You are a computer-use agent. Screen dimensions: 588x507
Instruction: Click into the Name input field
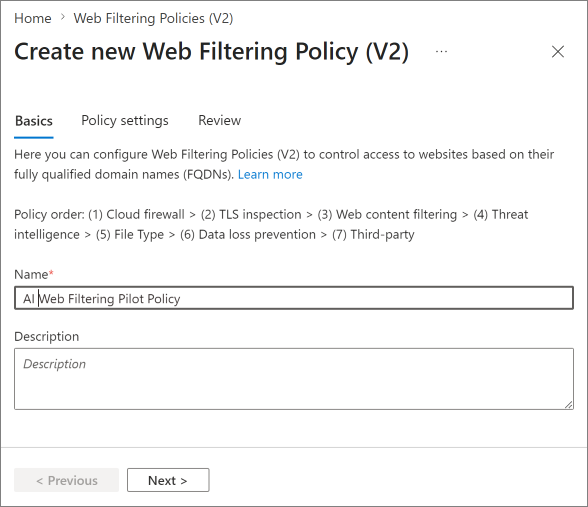point(294,298)
